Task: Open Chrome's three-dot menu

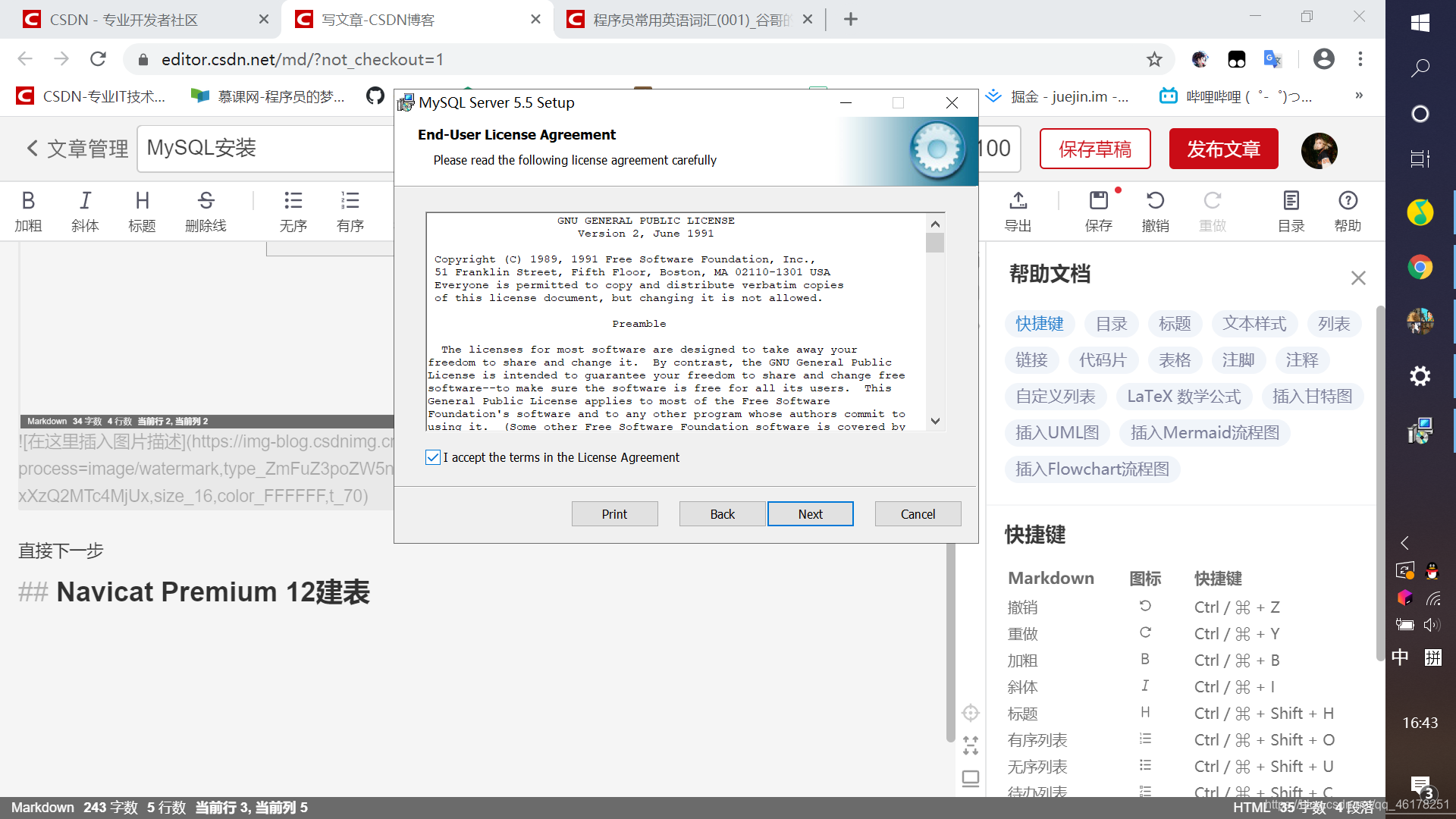Action: (x=1360, y=59)
